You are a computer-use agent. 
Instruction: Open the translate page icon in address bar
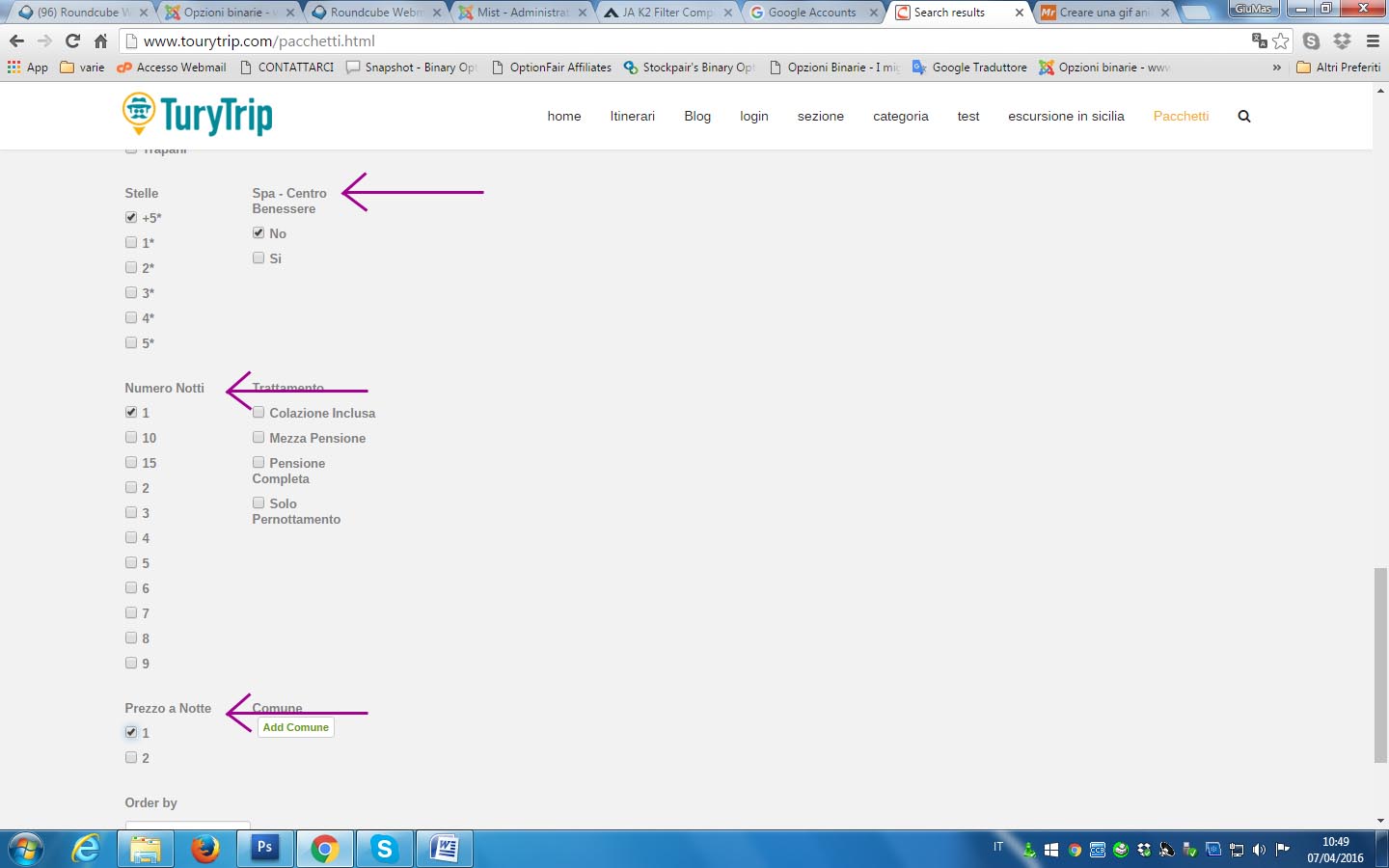pyautogui.click(x=1259, y=41)
